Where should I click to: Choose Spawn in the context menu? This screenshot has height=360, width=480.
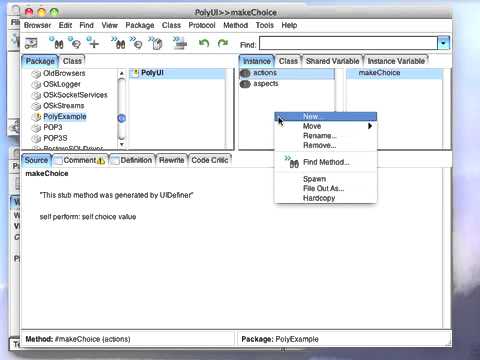tap(326, 179)
